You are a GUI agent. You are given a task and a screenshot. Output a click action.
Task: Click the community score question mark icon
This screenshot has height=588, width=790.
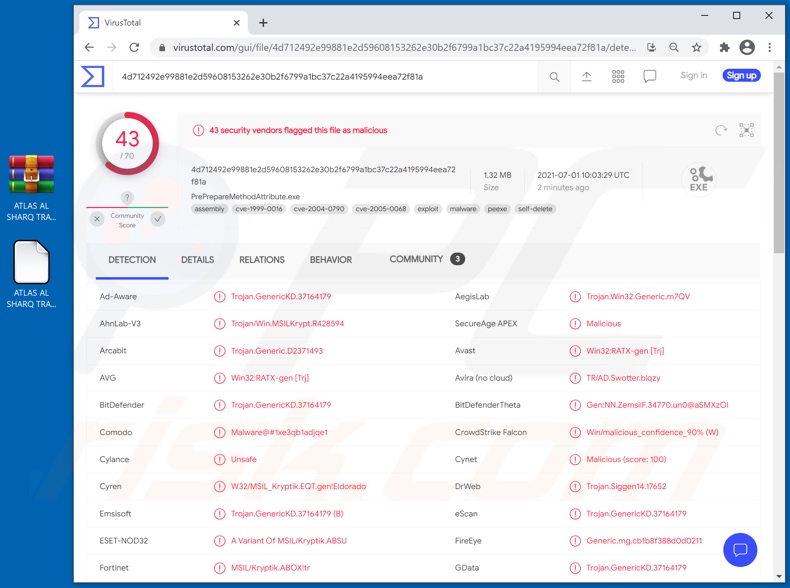click(127, 198)
